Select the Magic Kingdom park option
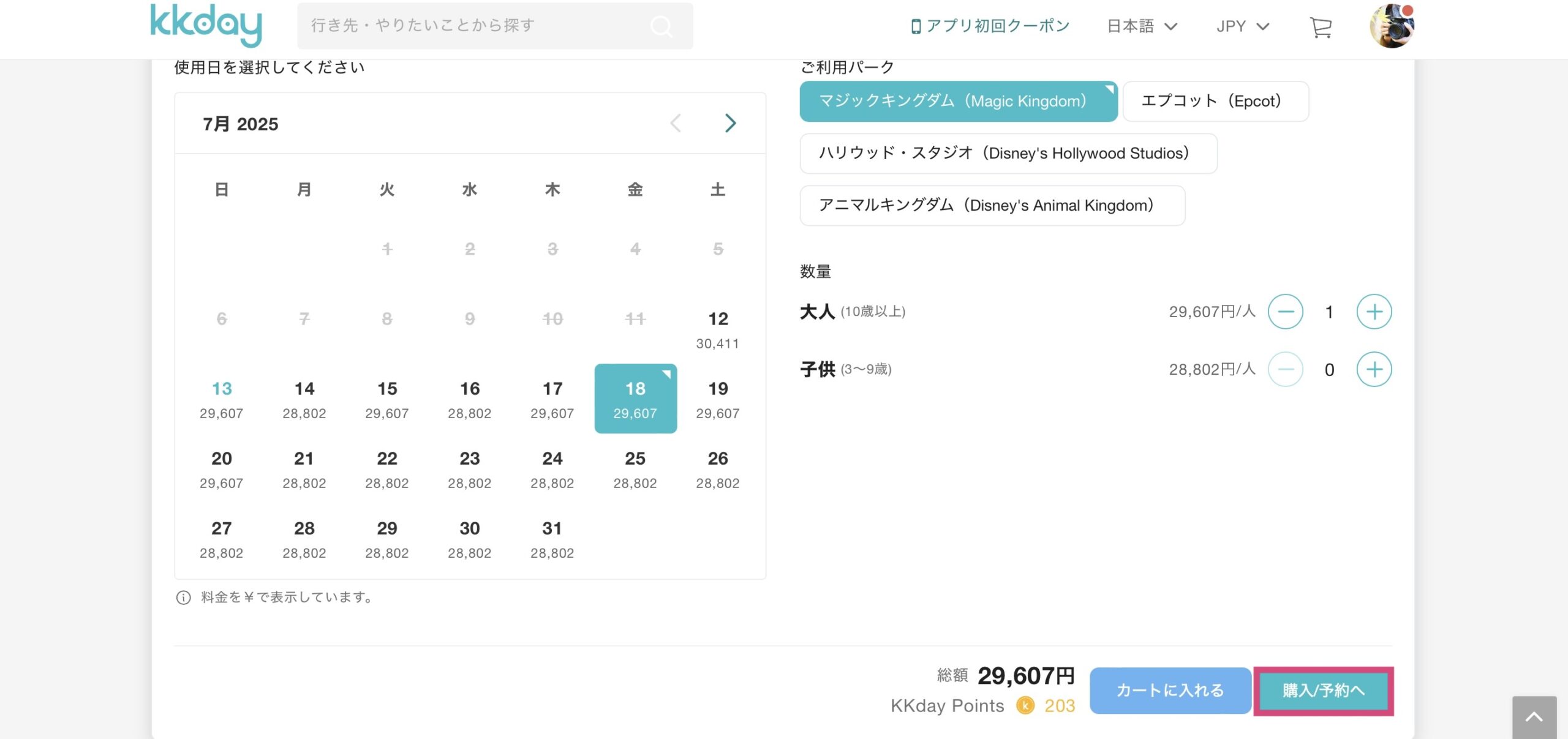Screen dimensions: 1568x739 tap(959, 101)
